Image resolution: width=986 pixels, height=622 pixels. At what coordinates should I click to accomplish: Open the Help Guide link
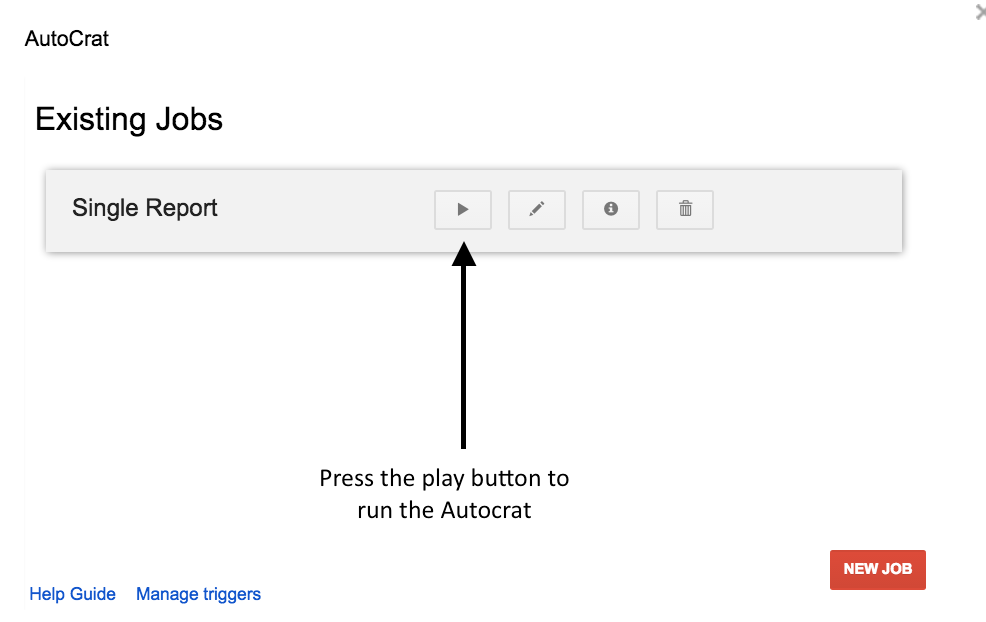click(x=72, y=594)
